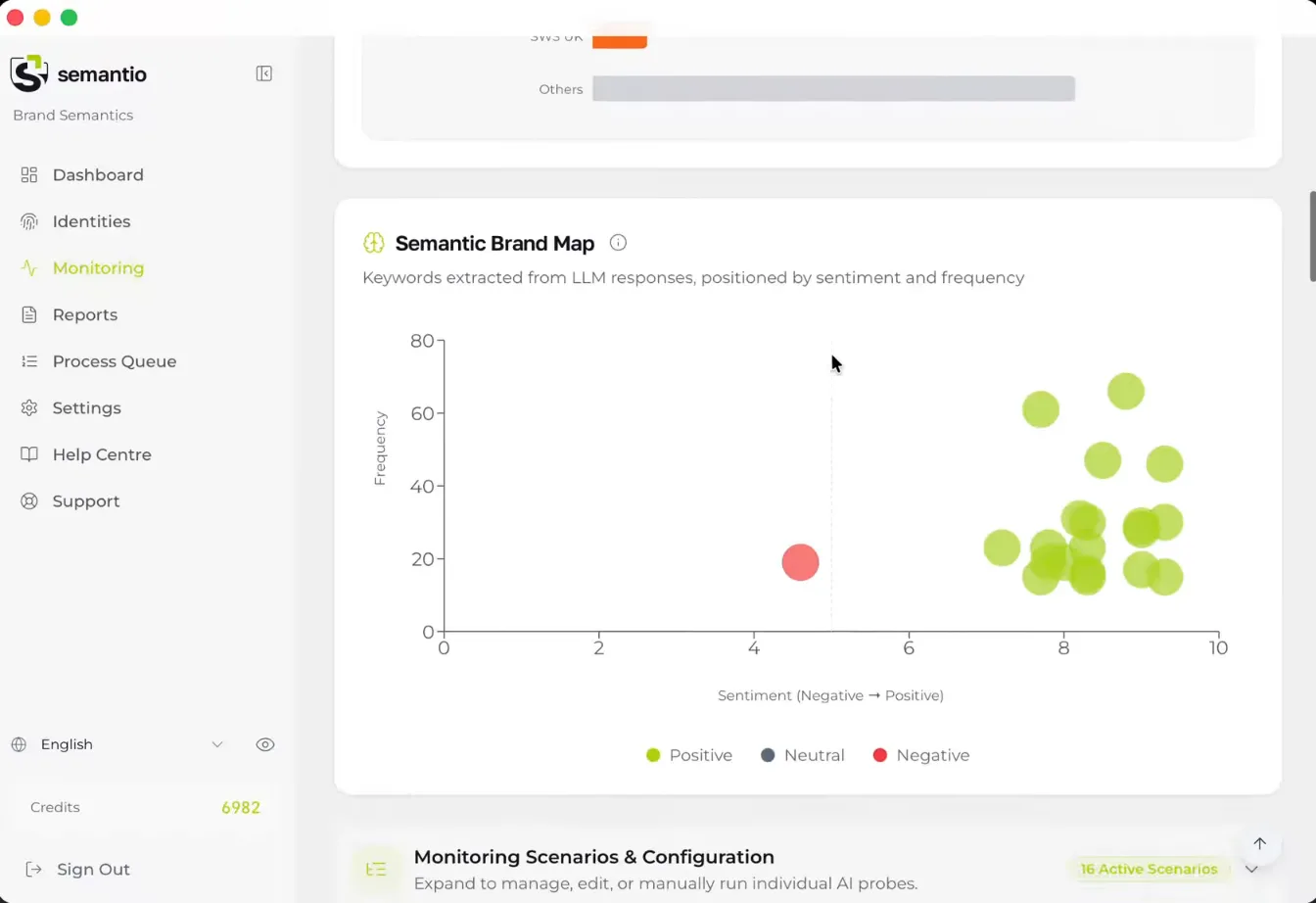1316x903 pixels.
Task: Open the Process Queue list icon
Action: (x=29, y=361)
